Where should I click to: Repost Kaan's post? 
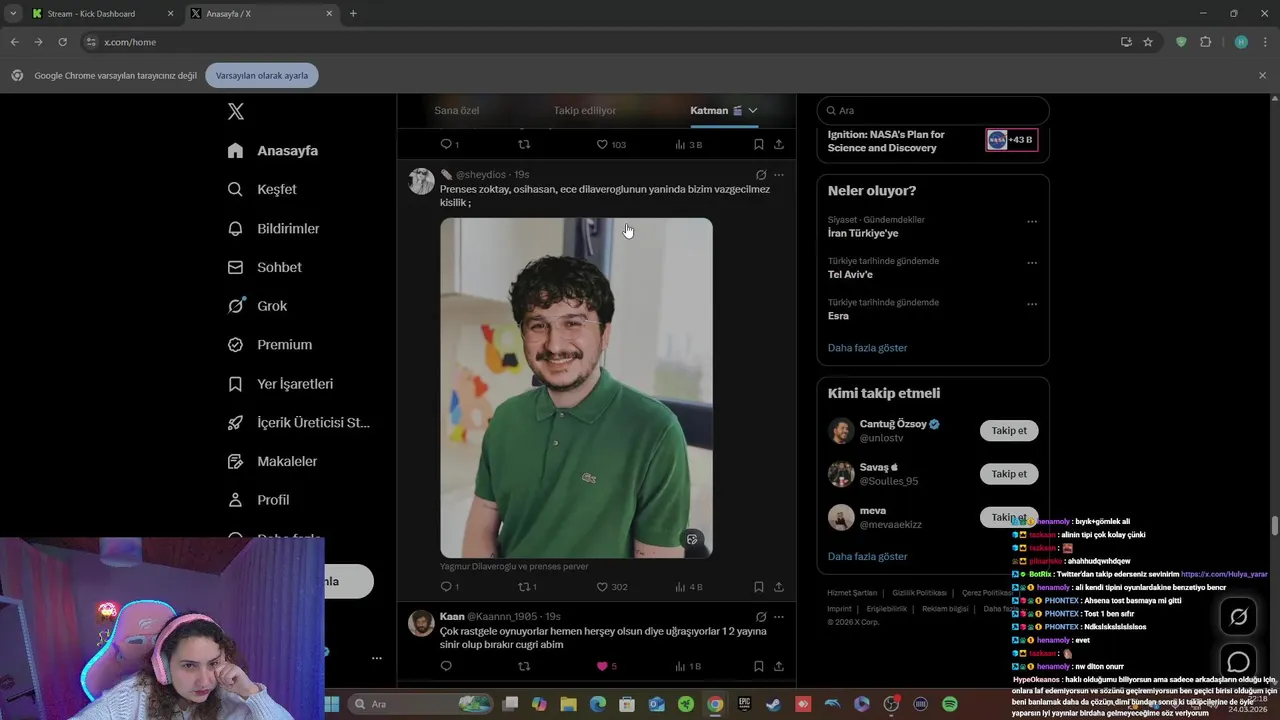pos(524,666)
